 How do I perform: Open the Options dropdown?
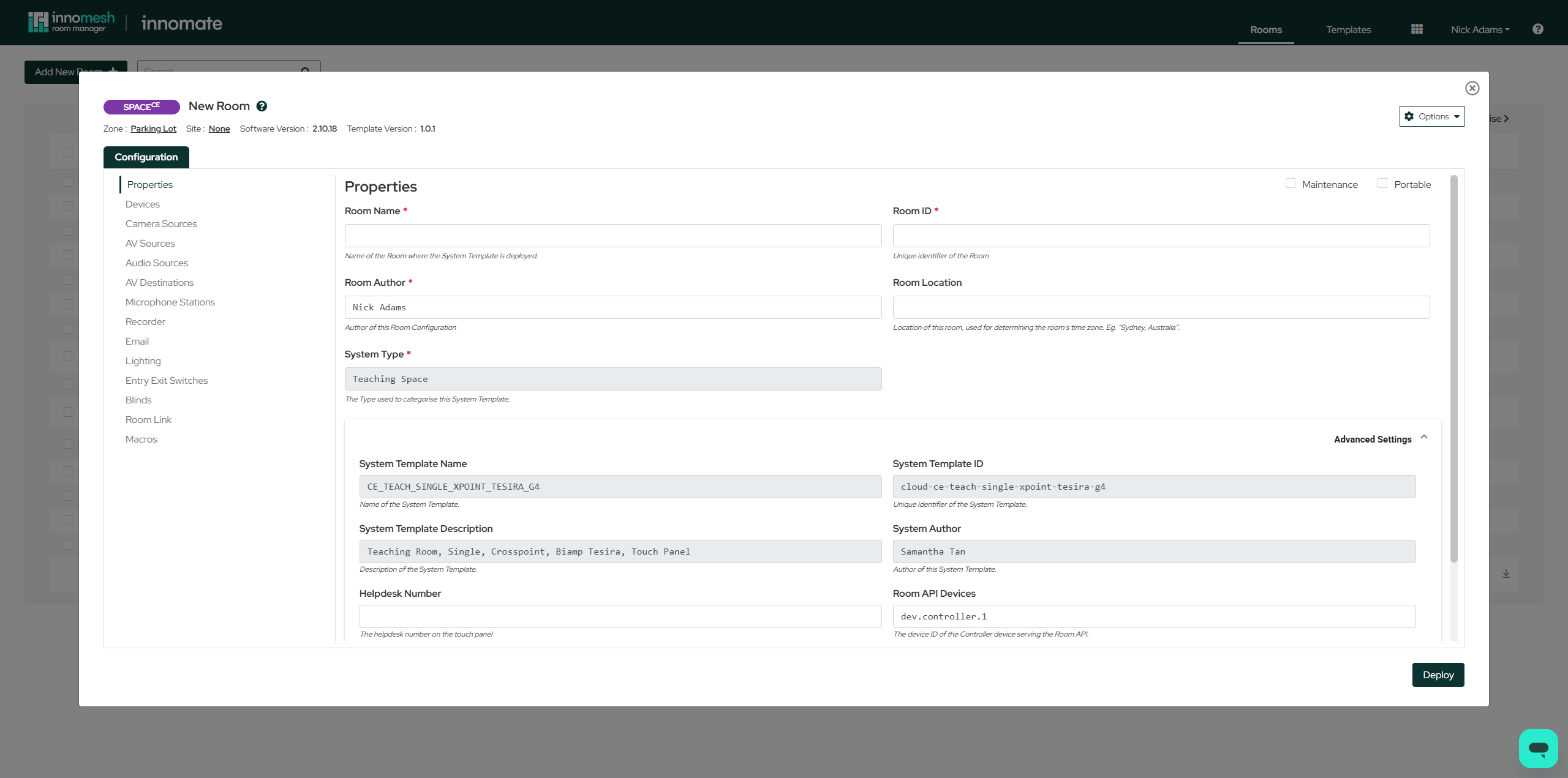click(x=1431, y=116)
